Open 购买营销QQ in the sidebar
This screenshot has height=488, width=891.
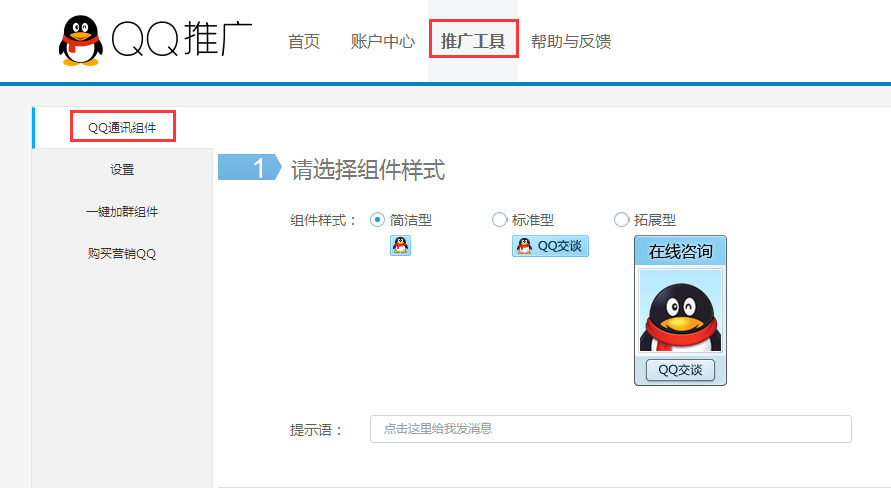coord(122,253)
